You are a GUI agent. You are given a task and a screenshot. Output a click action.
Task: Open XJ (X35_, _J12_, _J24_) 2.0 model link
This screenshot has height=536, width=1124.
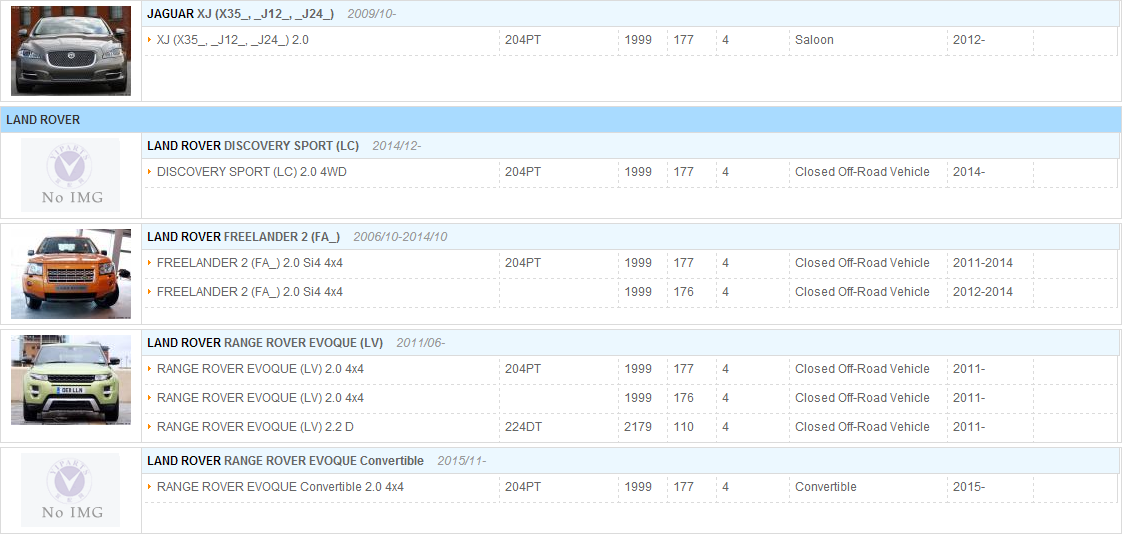[232, 40]
